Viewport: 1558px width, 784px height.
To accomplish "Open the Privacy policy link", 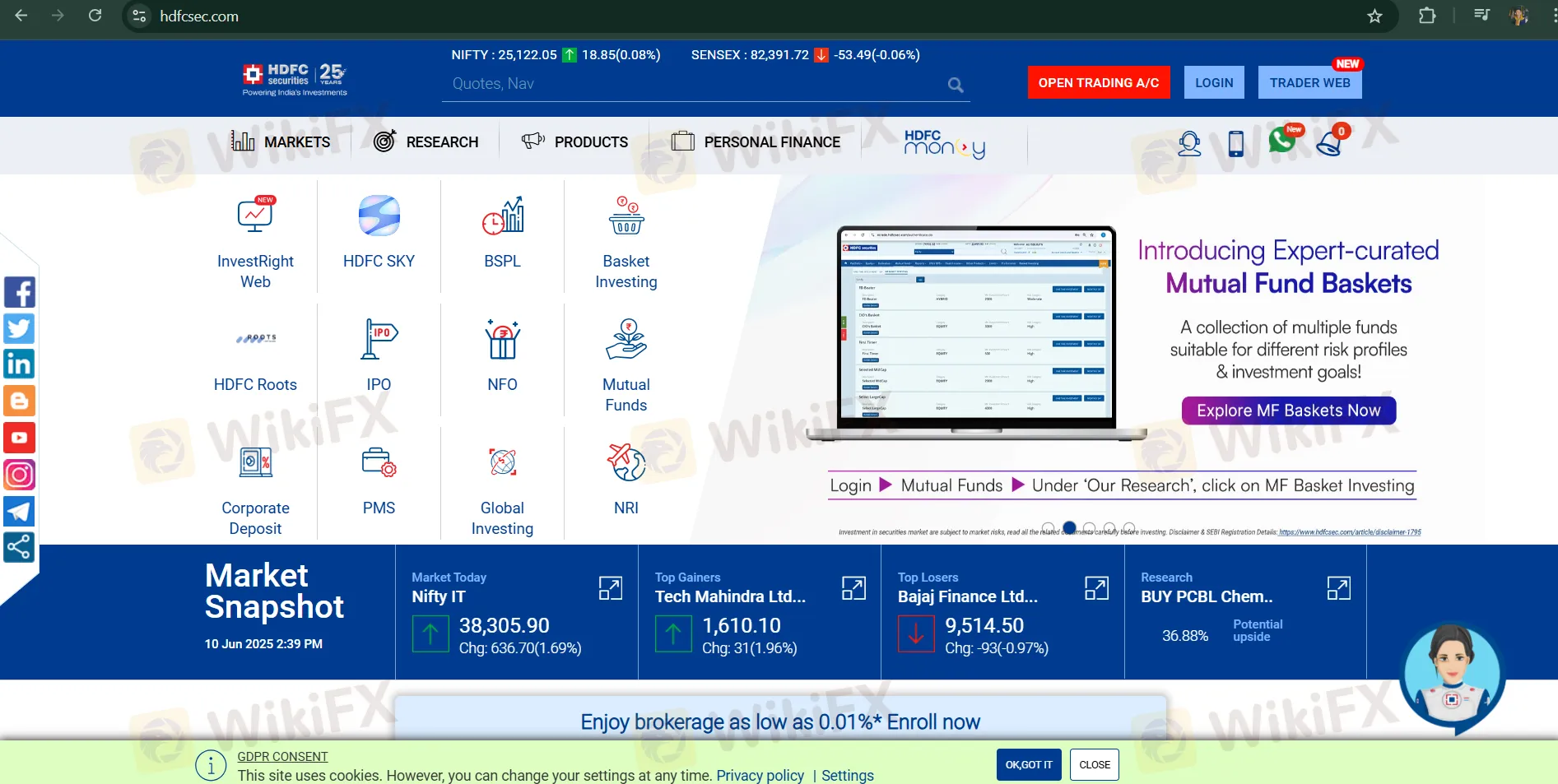I will 760,775.
